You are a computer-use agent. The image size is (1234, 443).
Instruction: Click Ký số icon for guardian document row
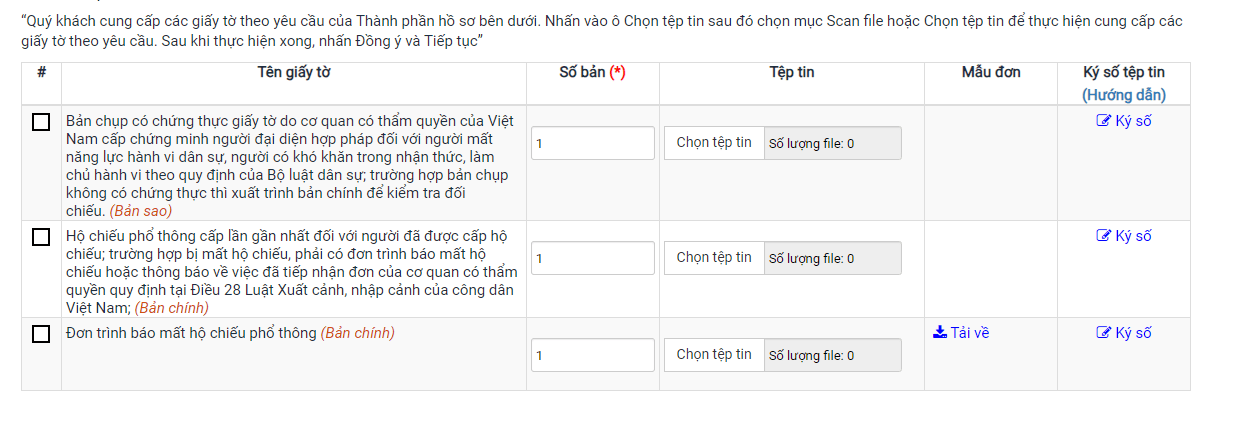pos(1104,122)
